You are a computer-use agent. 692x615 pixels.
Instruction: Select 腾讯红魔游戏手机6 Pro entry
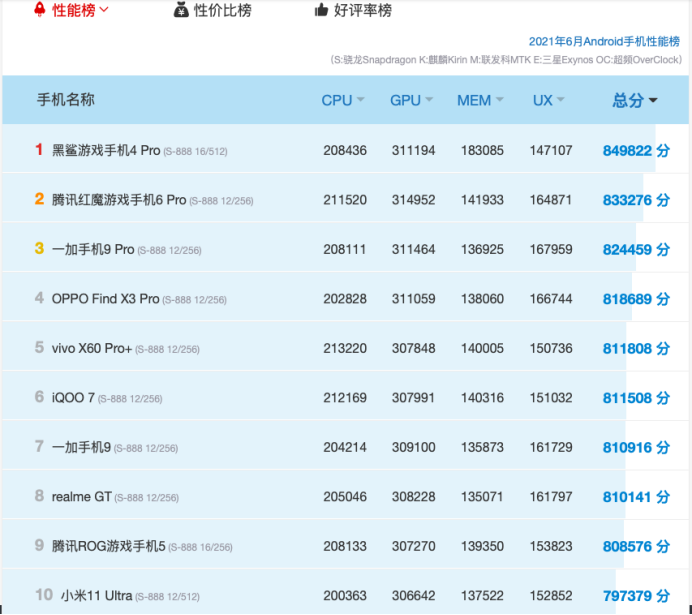tap(119, 200)
